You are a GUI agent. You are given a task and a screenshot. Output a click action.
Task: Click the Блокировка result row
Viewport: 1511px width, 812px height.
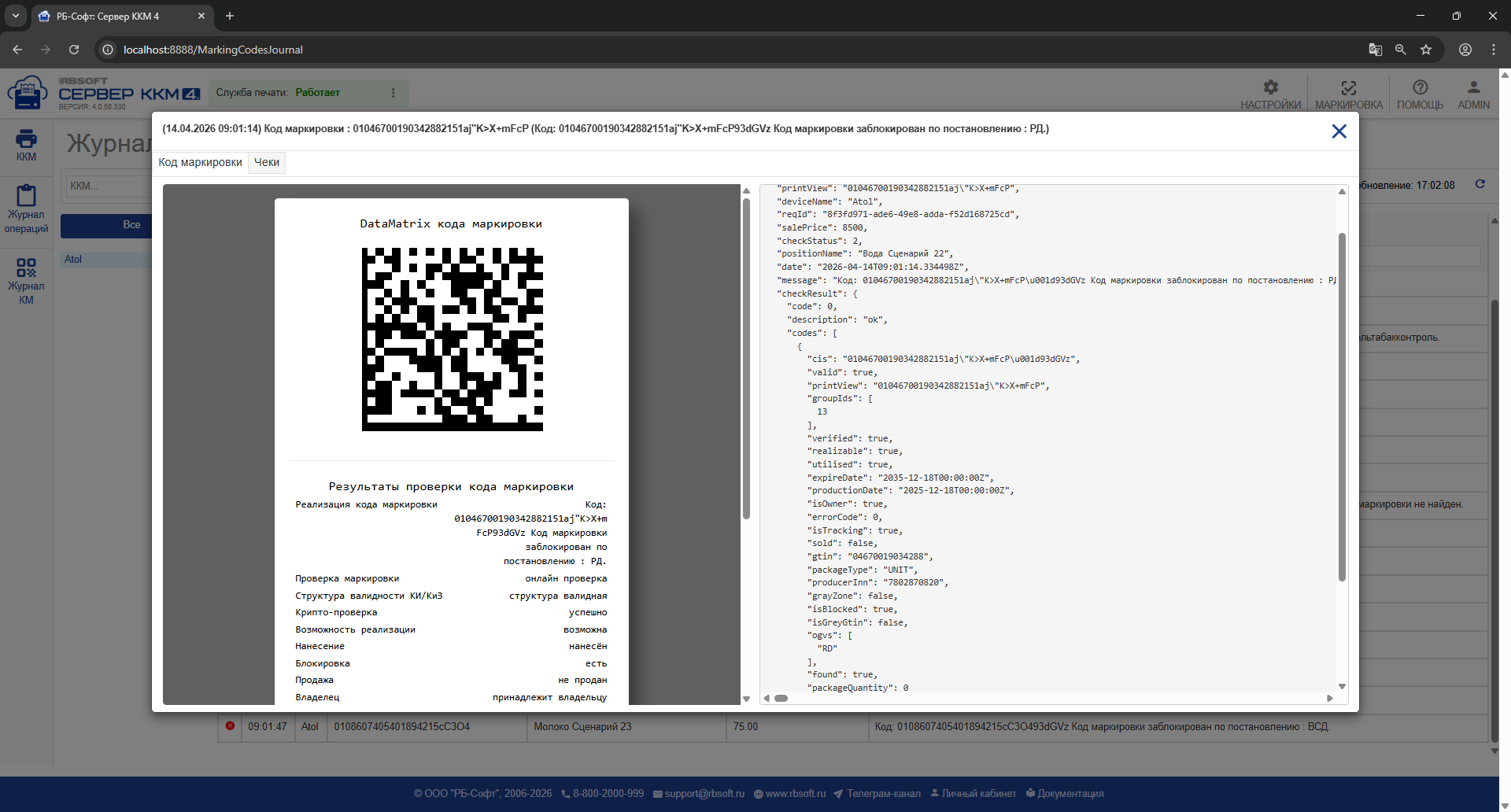[x=451, y=663]
